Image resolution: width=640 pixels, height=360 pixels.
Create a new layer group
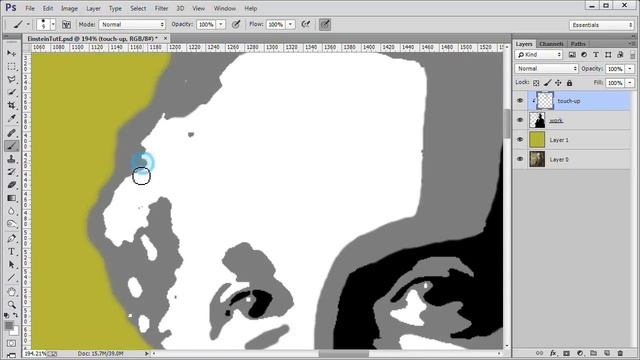593,353
